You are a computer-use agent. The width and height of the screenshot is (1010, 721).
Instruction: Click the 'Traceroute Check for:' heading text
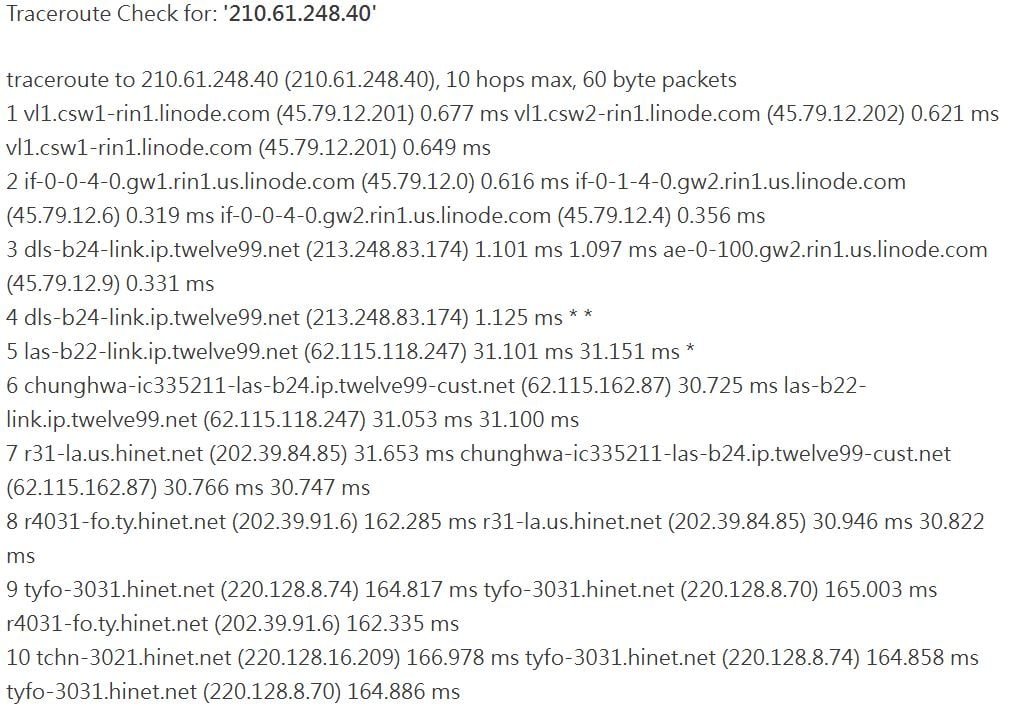pyautogui.click(x=113, y=14)
